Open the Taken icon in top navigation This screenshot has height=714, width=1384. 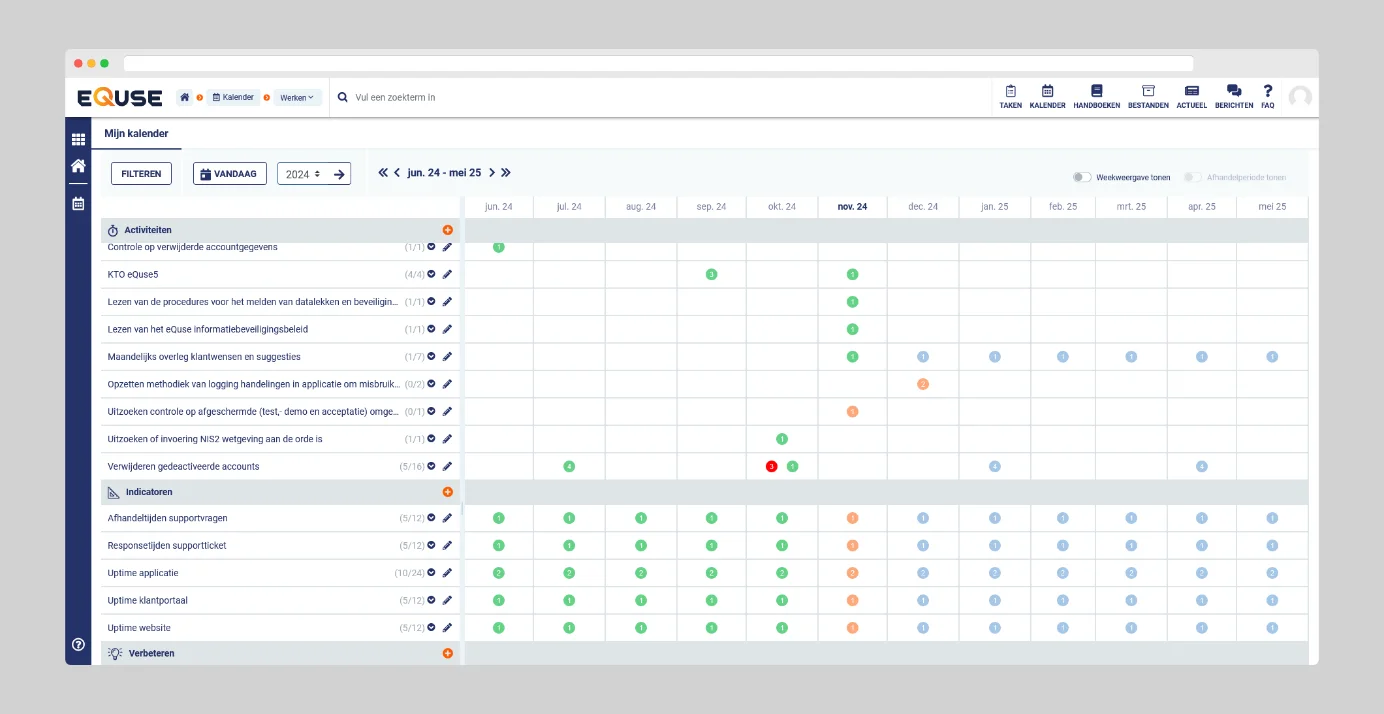[1010, 92]
